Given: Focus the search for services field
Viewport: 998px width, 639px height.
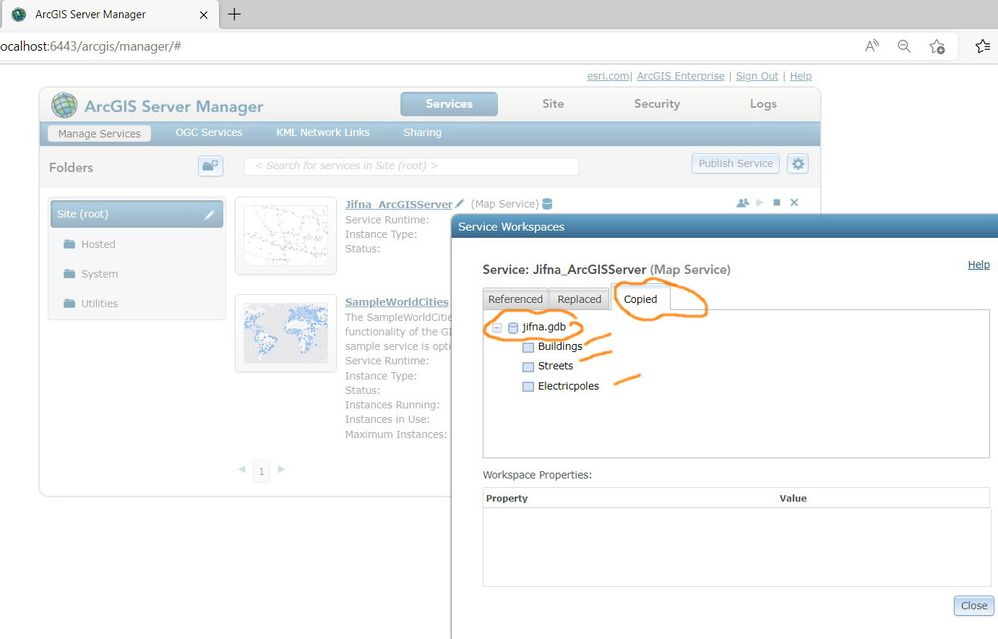Looking at the screenshot, I should (411, 165).
